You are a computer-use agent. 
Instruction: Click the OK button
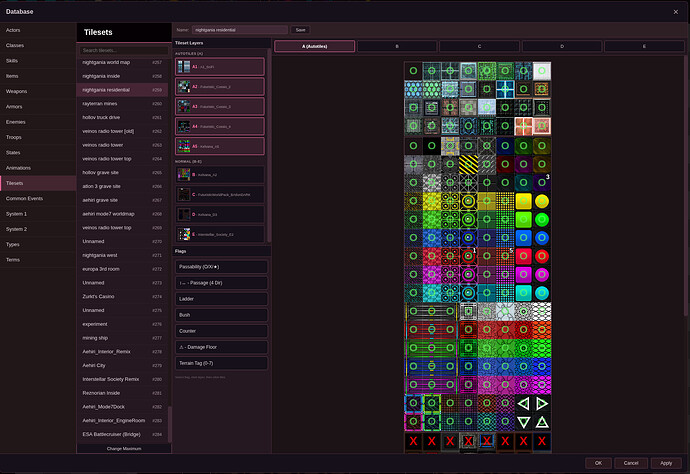click(598, 463)
